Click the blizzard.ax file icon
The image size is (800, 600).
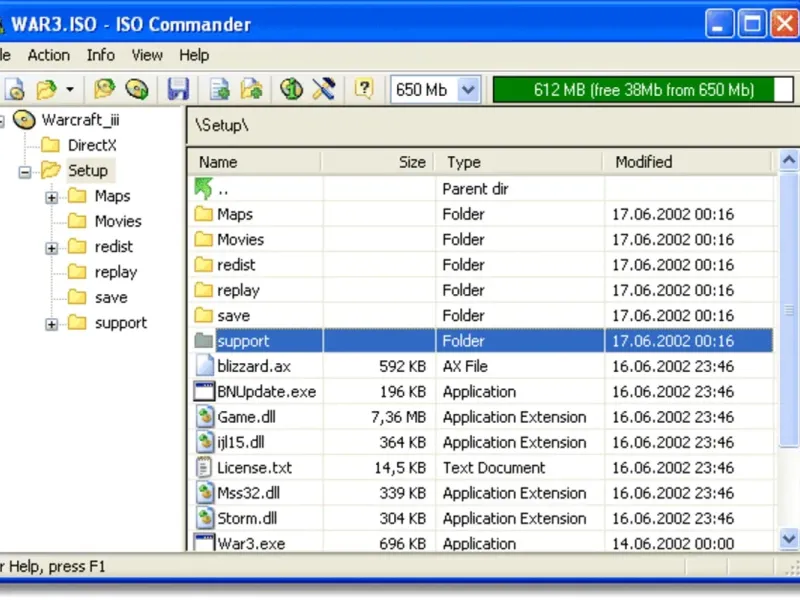tap(205, 366)
